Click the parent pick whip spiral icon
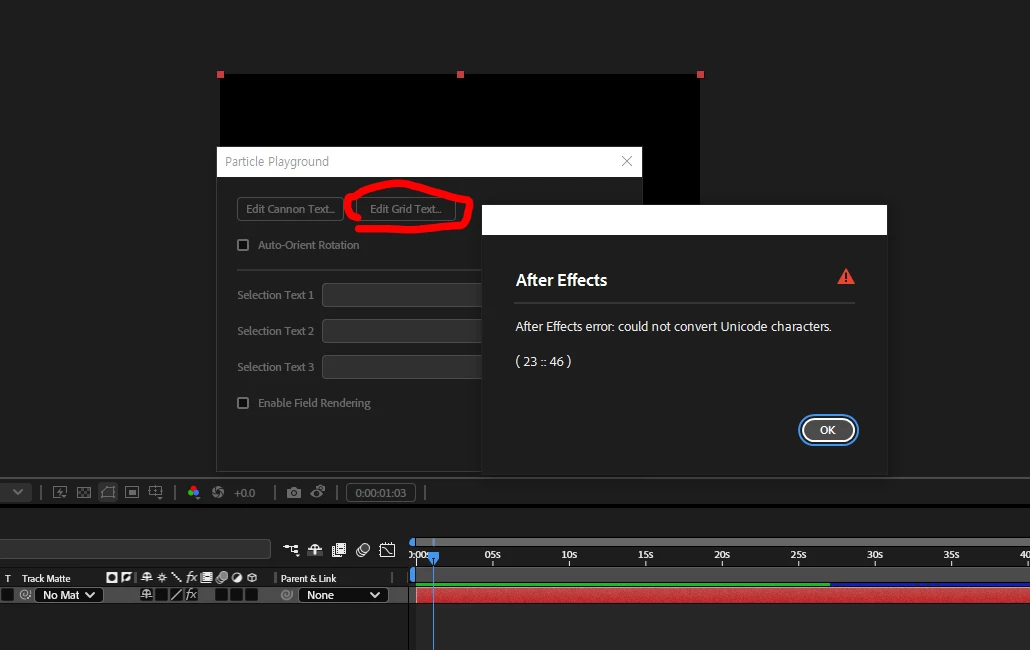The image size is (1030, 650). point(286,595)
